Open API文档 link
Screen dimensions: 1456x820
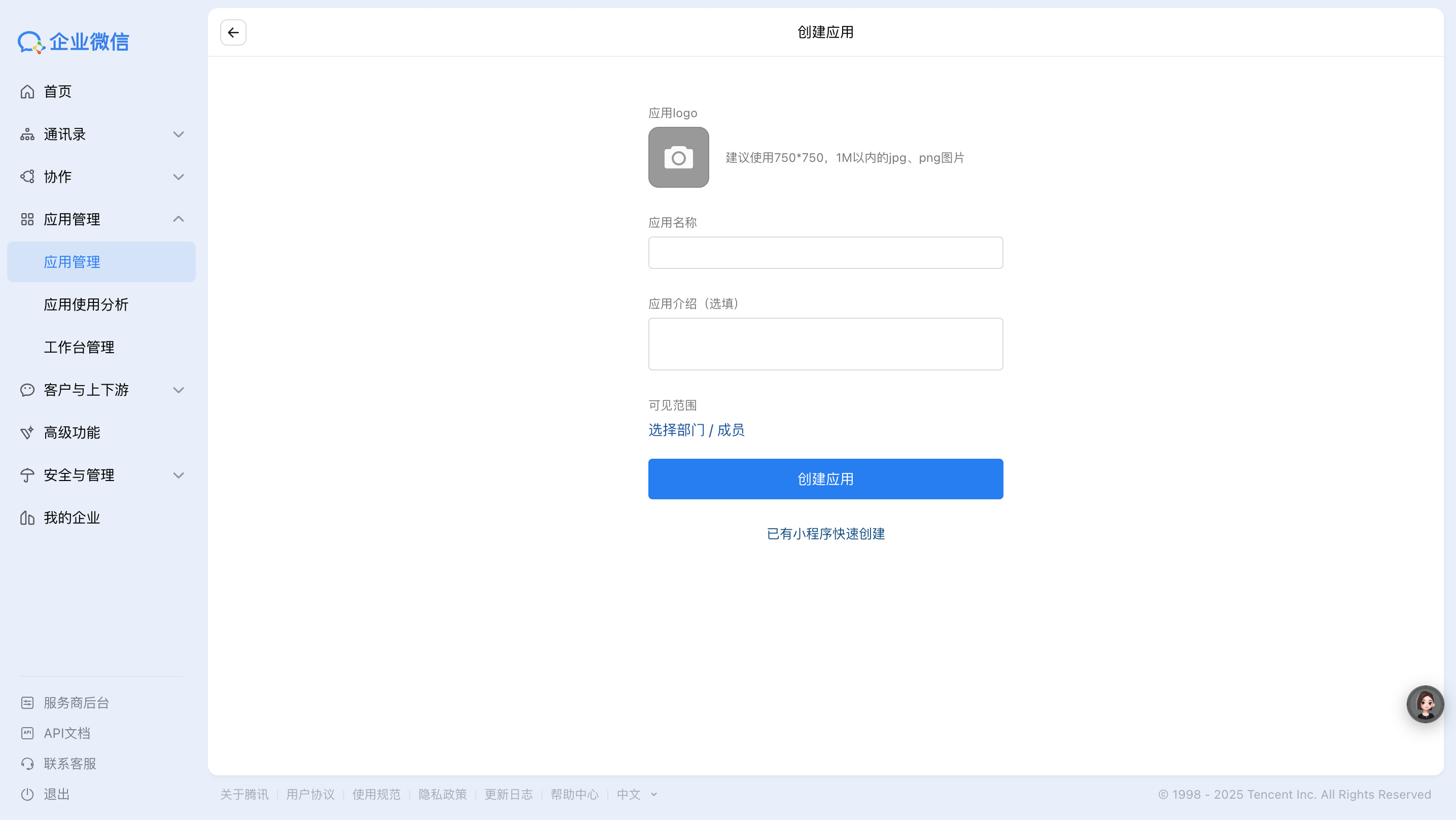tap(66, 733)
